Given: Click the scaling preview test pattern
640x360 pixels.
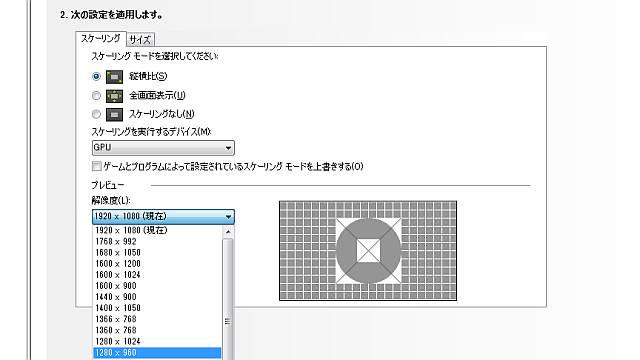Looking at the screenshot, I should [368, 251].
